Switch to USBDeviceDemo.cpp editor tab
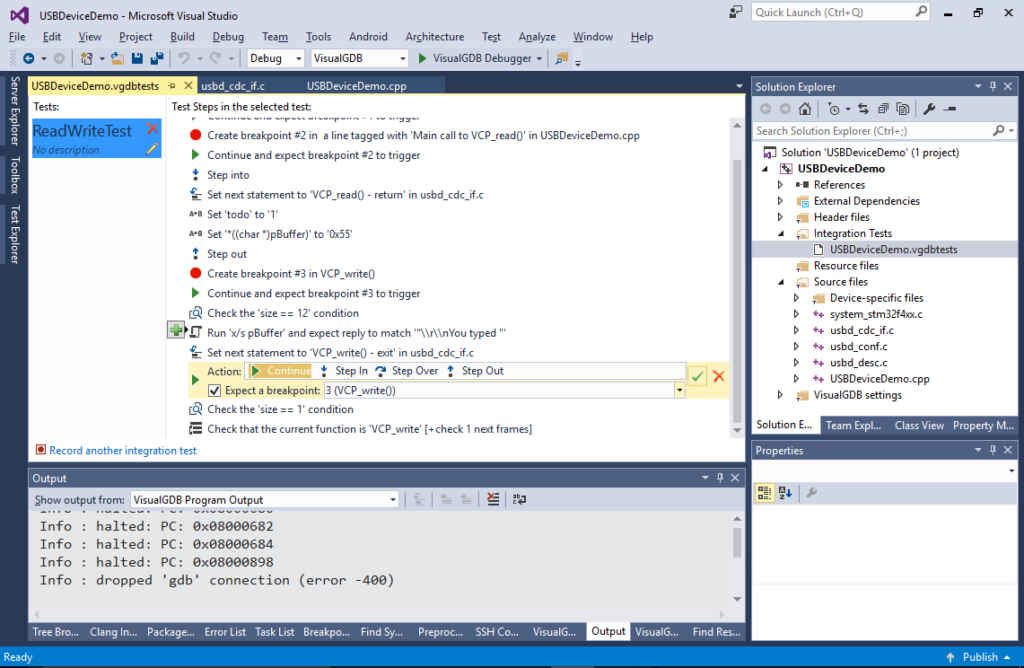The height and width of the screenshot is (668, 1024). [357, 86]
